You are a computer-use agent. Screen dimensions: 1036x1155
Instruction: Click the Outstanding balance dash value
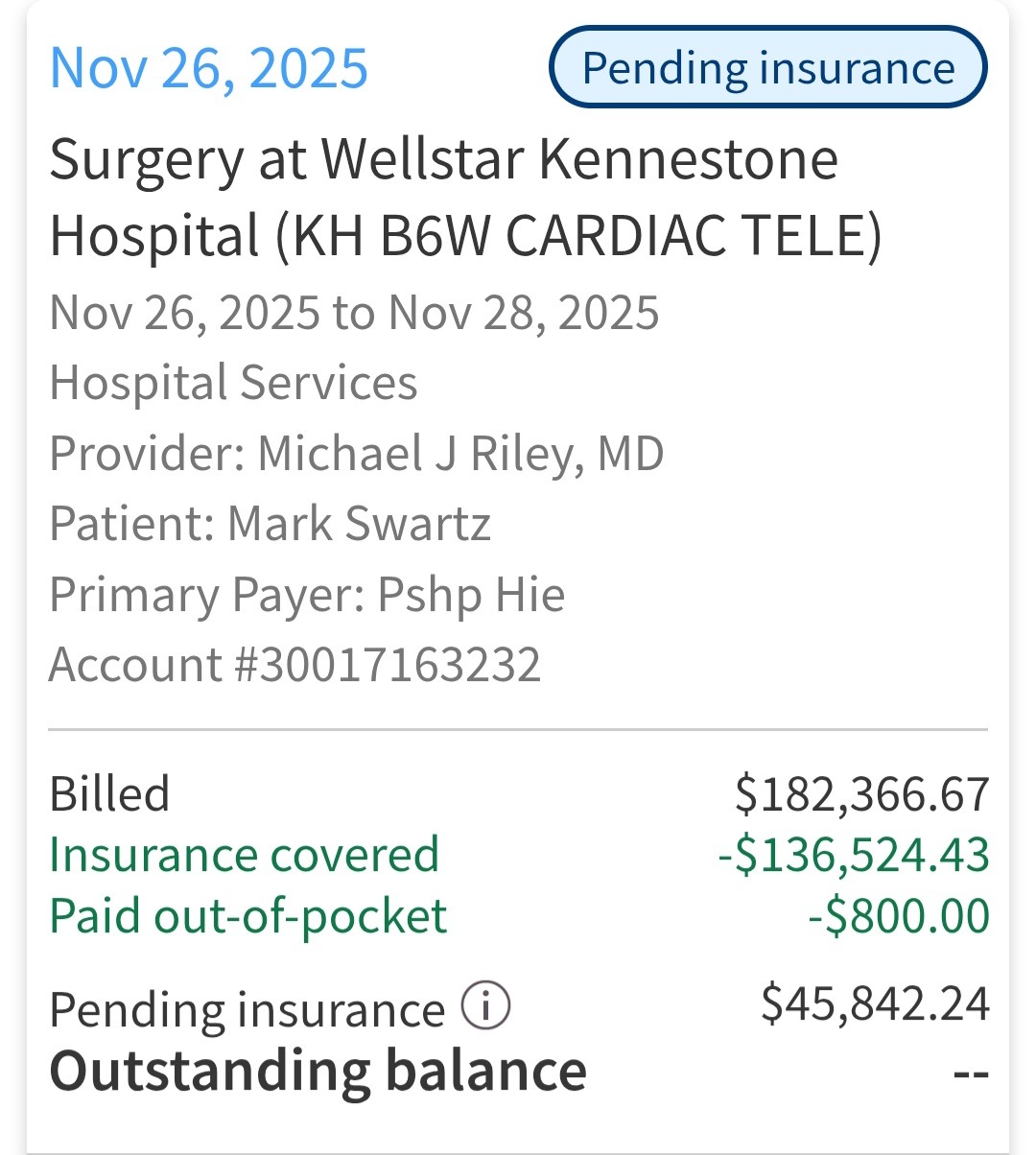coord(970,1072)
